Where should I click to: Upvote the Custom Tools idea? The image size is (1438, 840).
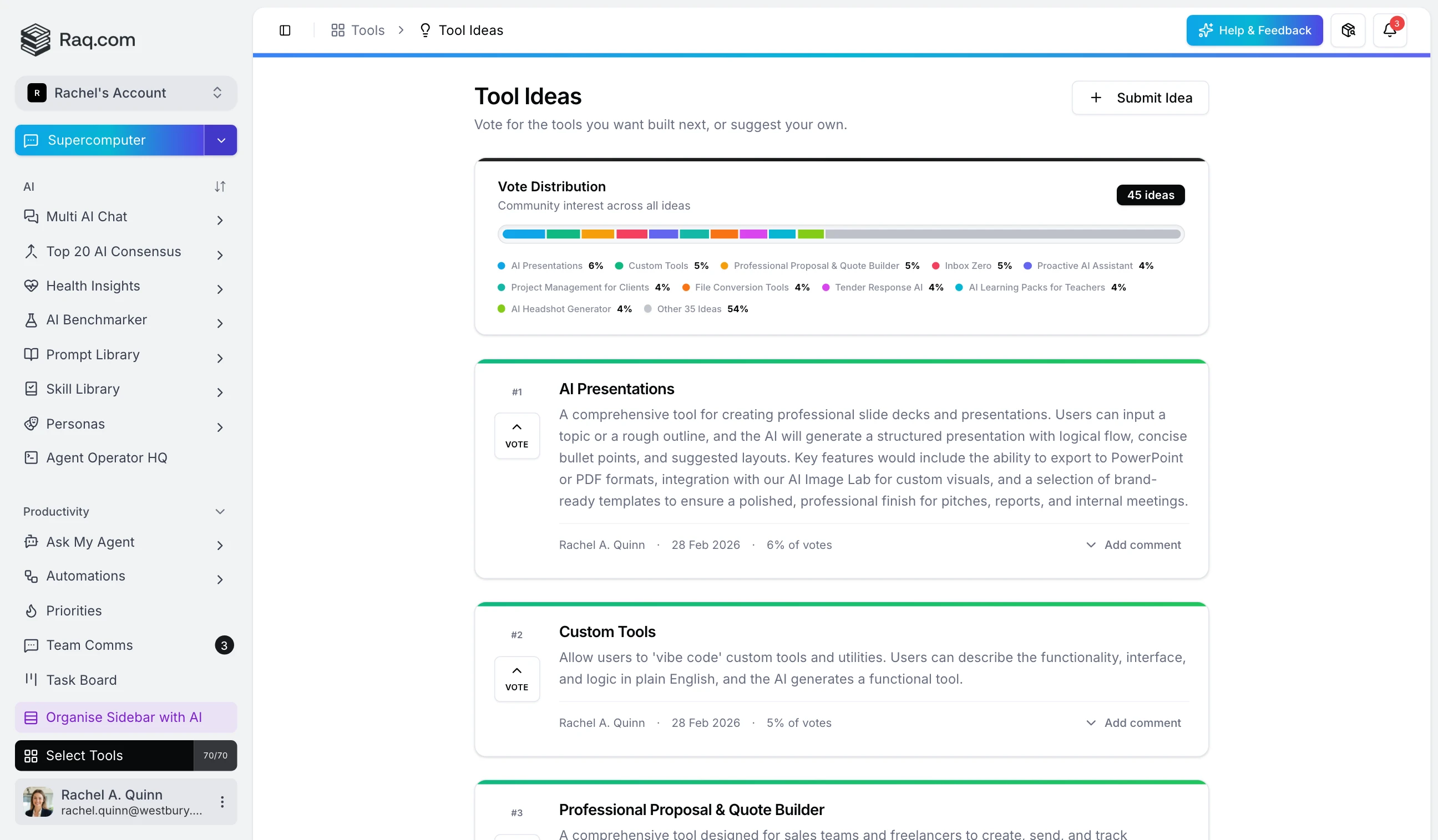[517, 679]
